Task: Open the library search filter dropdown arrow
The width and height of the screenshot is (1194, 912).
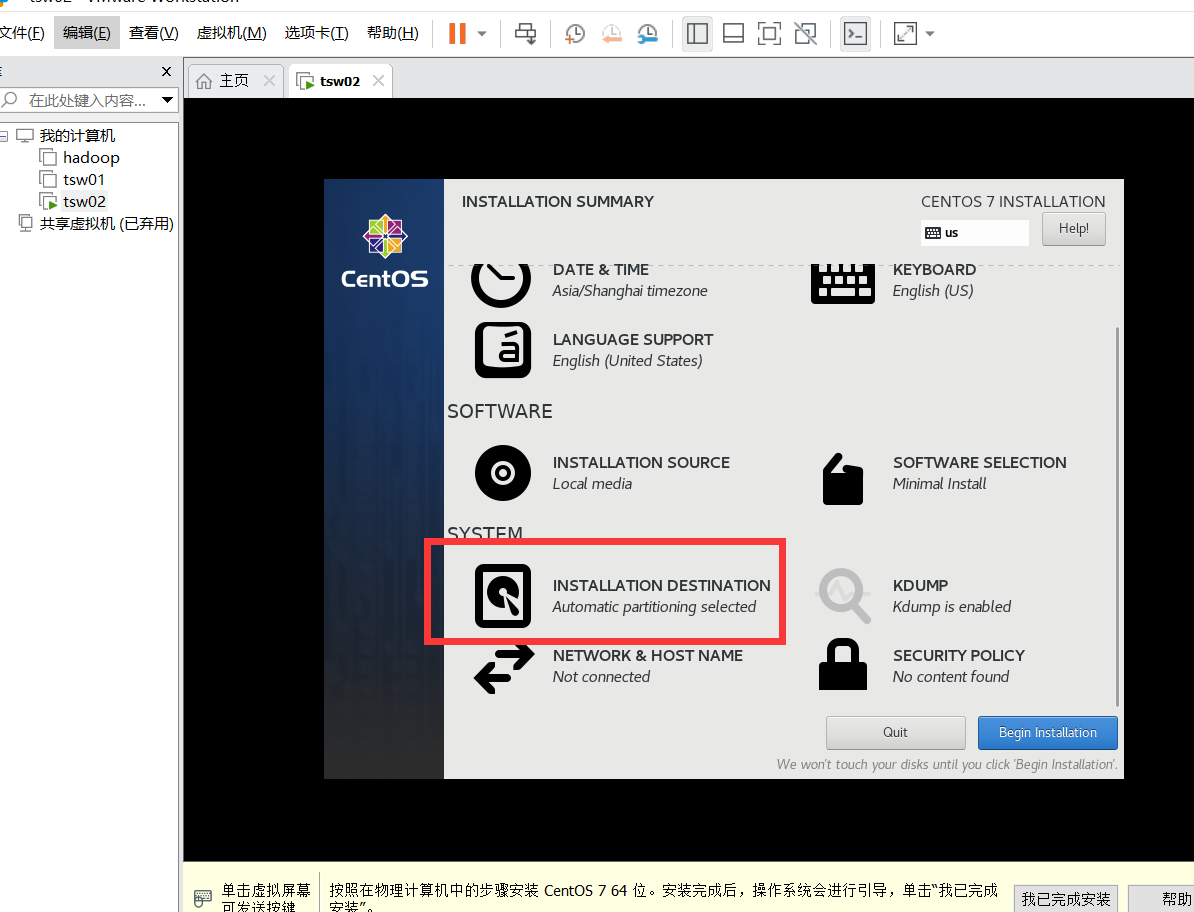Action: pyautogui.click(x=168, y=100)
